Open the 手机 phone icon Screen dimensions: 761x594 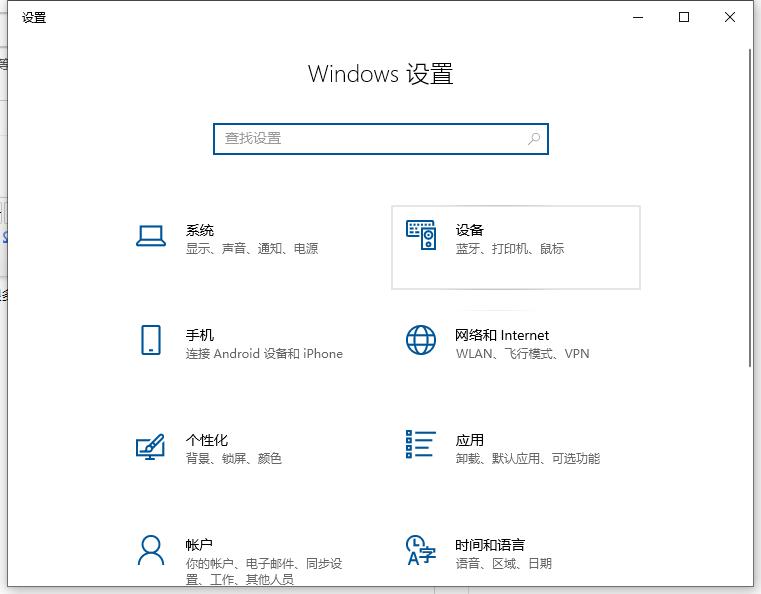pyautogui.click(x=151, y=340)
